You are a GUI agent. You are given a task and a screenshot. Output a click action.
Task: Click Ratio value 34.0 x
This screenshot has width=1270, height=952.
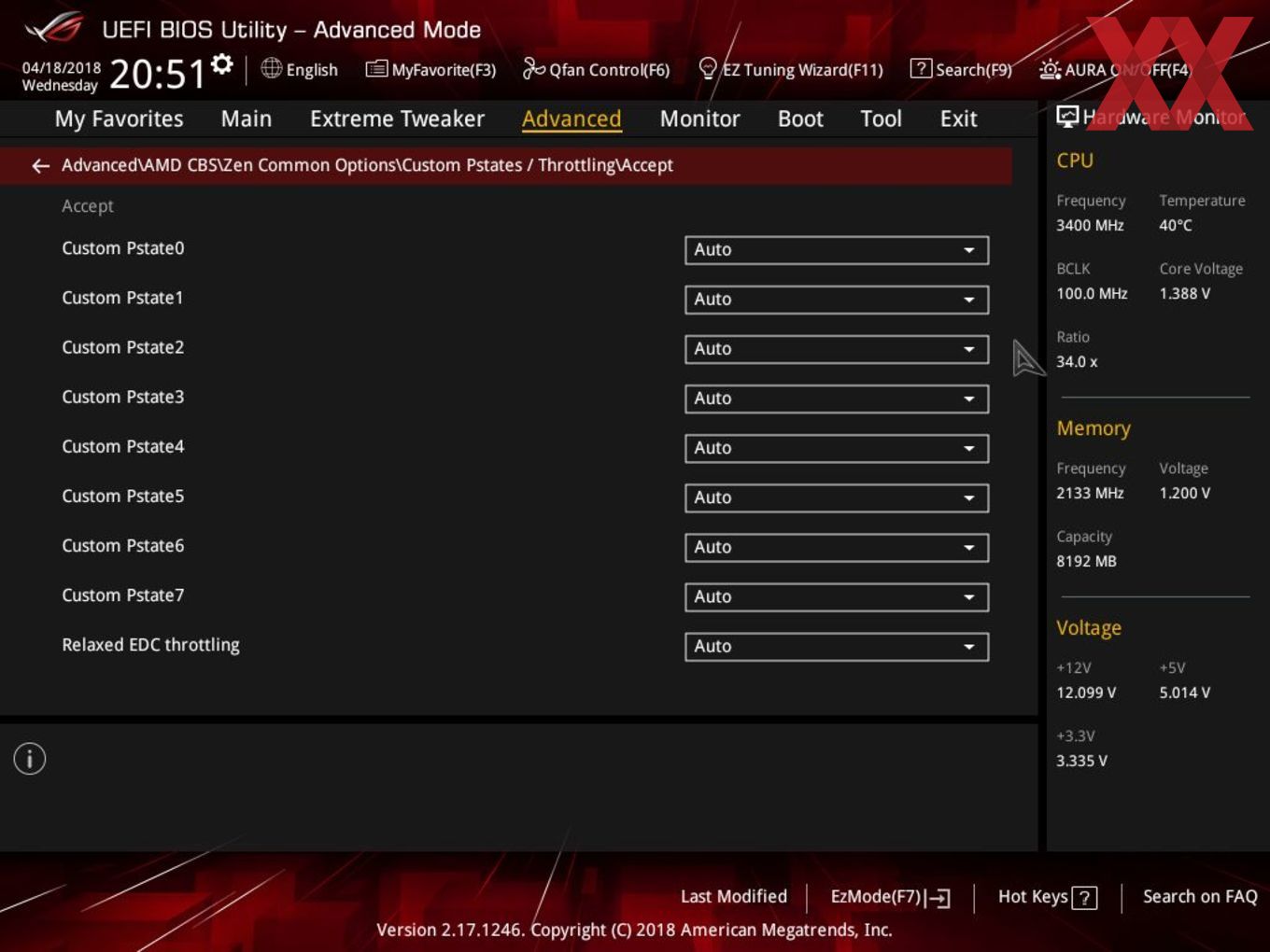1077,361
